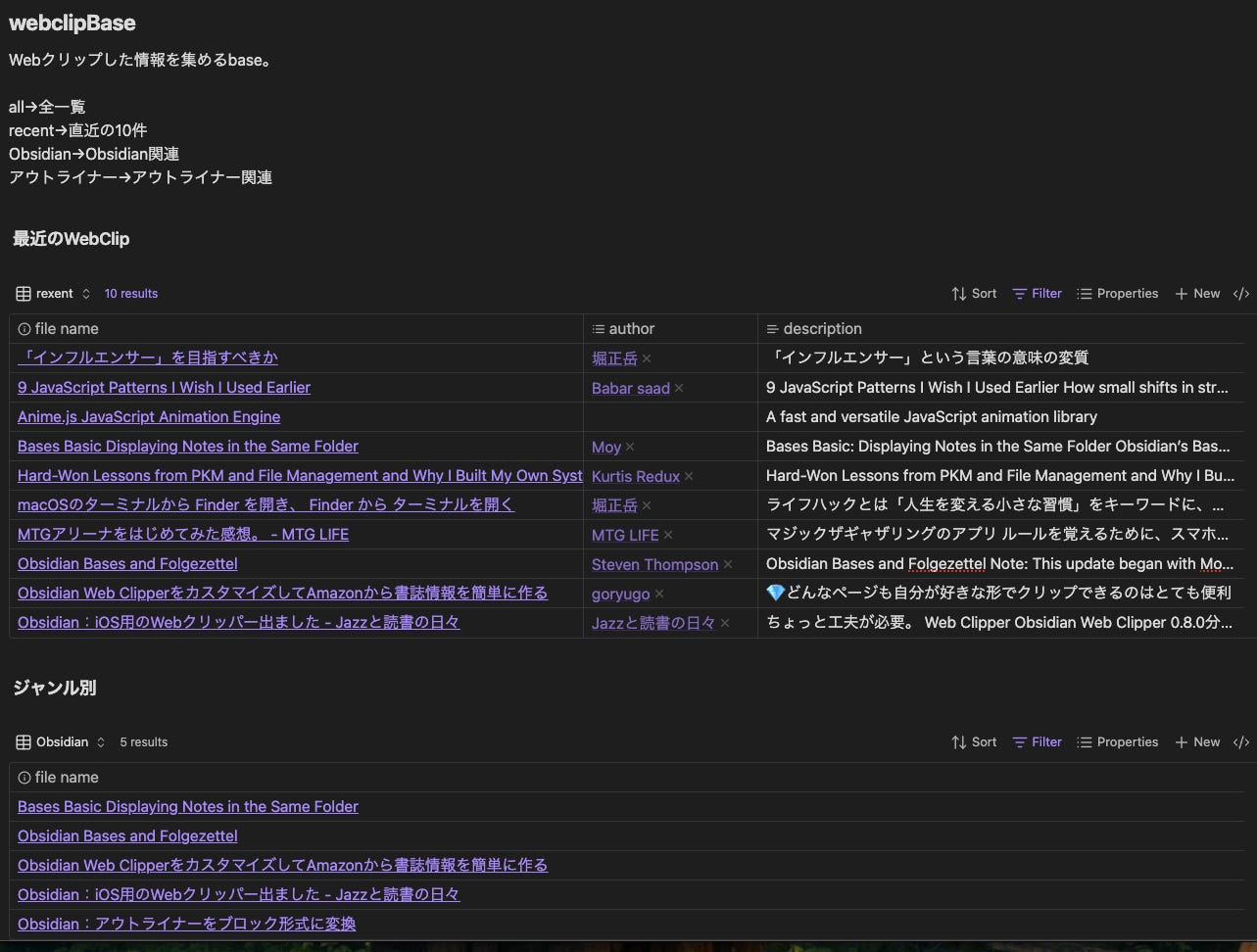
Task: Remove author Kurtis Redux
Action: [689, 476]
